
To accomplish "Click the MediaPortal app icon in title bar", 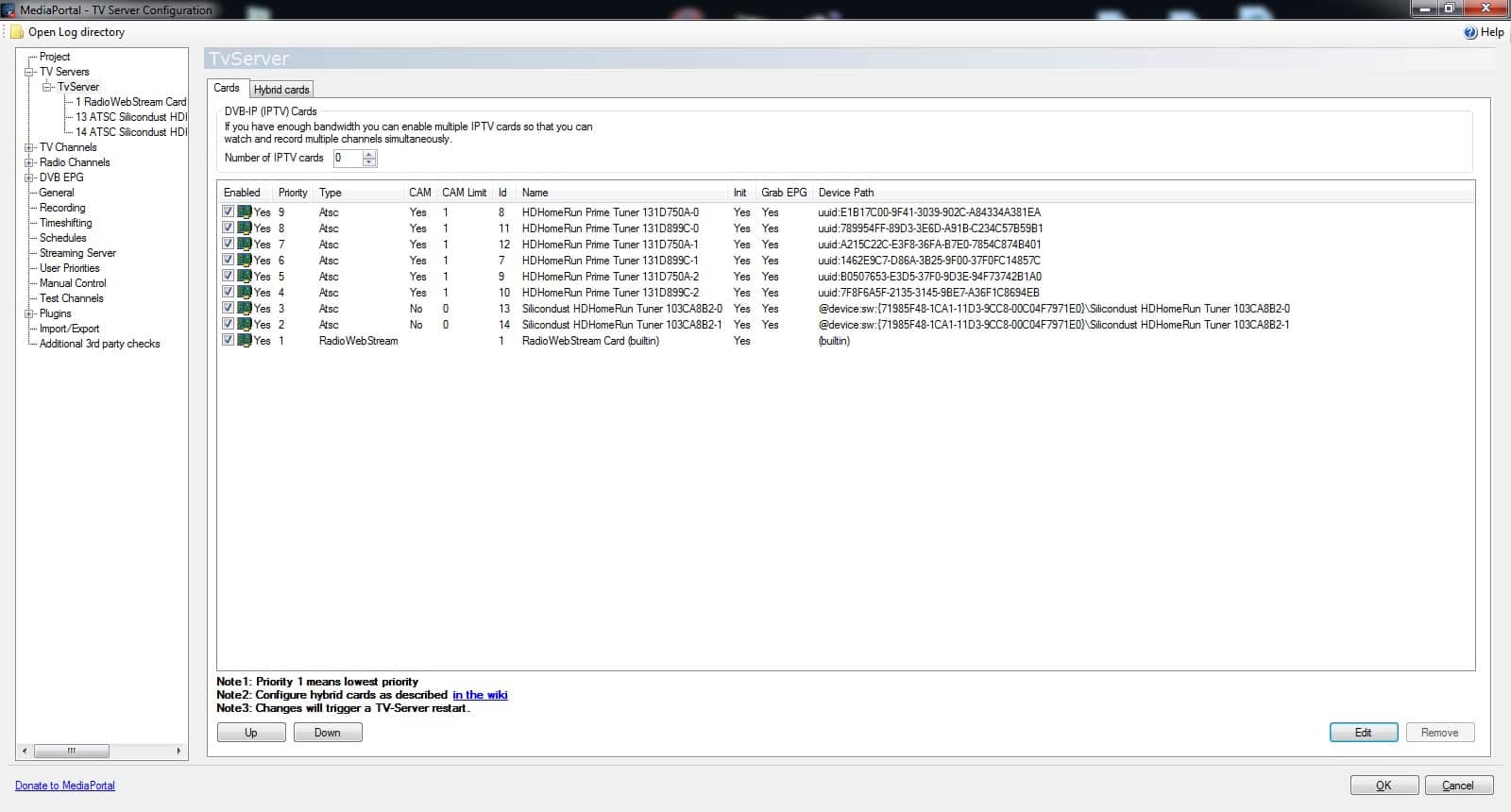I will [x=8, y=9].
